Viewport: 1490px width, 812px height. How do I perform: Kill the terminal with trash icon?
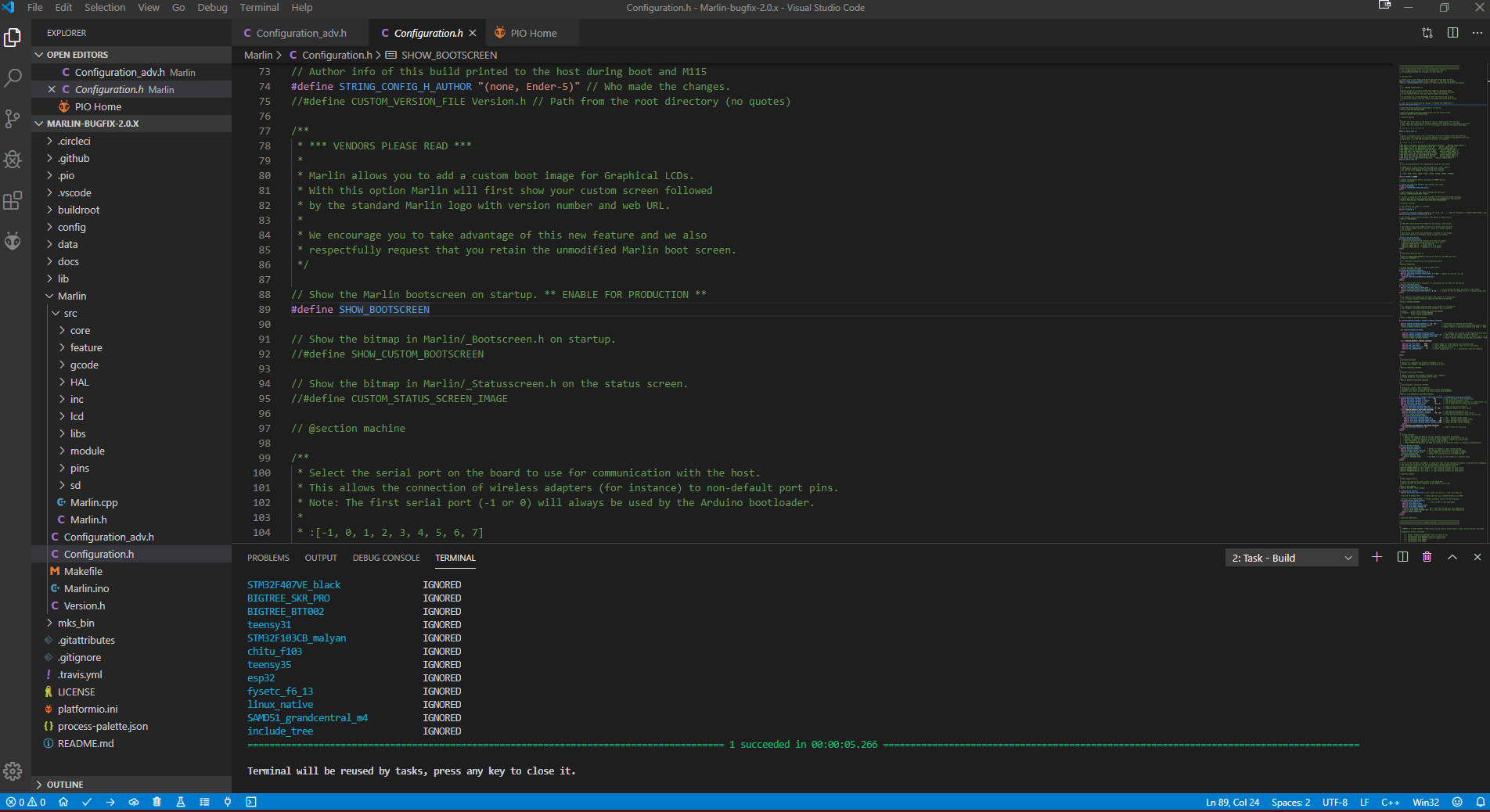click(x=1427, y=557)
